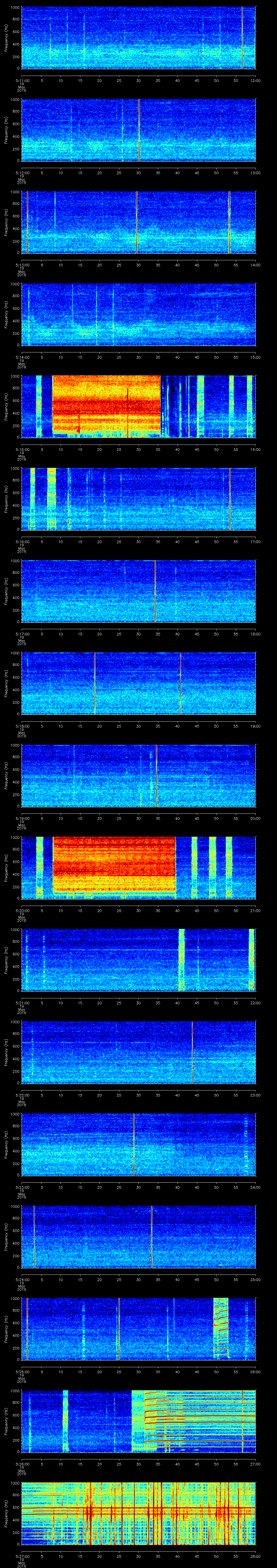
Task: Click the '15:00' end time label
Action: point(255,357)
